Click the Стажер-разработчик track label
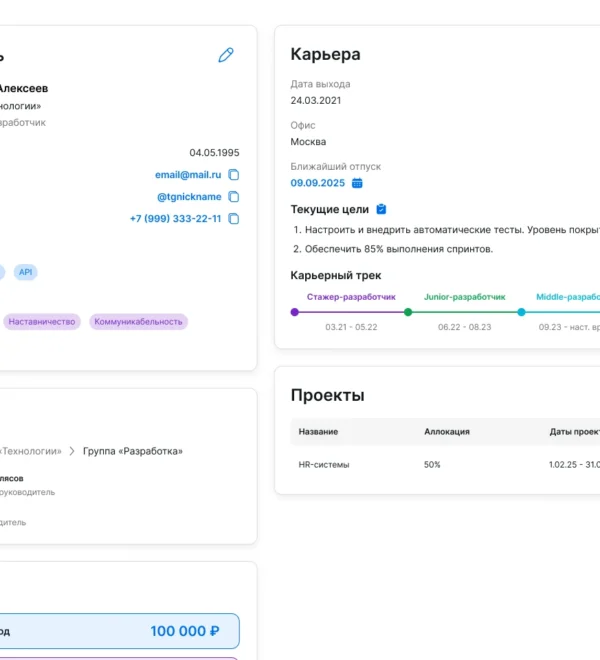The image size is (600, 660). (351, 297)
